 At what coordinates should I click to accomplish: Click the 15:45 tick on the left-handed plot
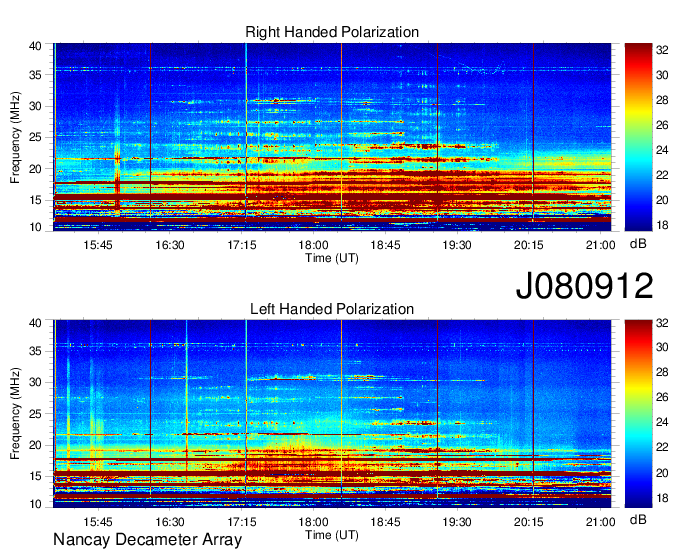(x=98, y=522)
